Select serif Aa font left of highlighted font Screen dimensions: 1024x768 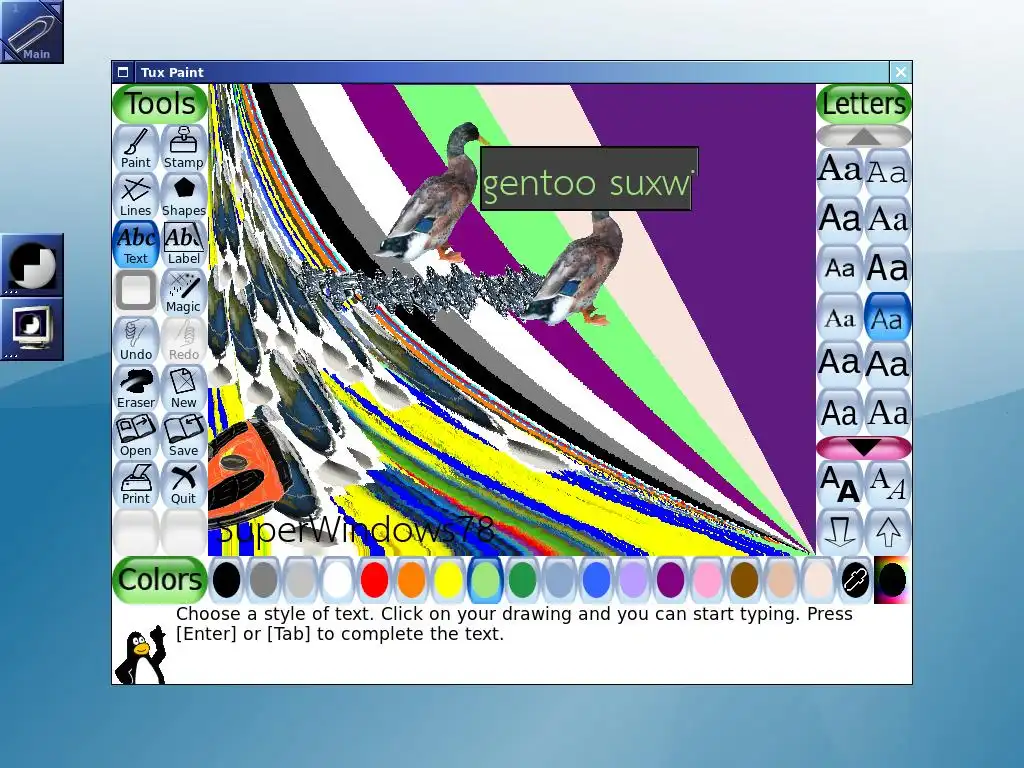coord(840,317)
